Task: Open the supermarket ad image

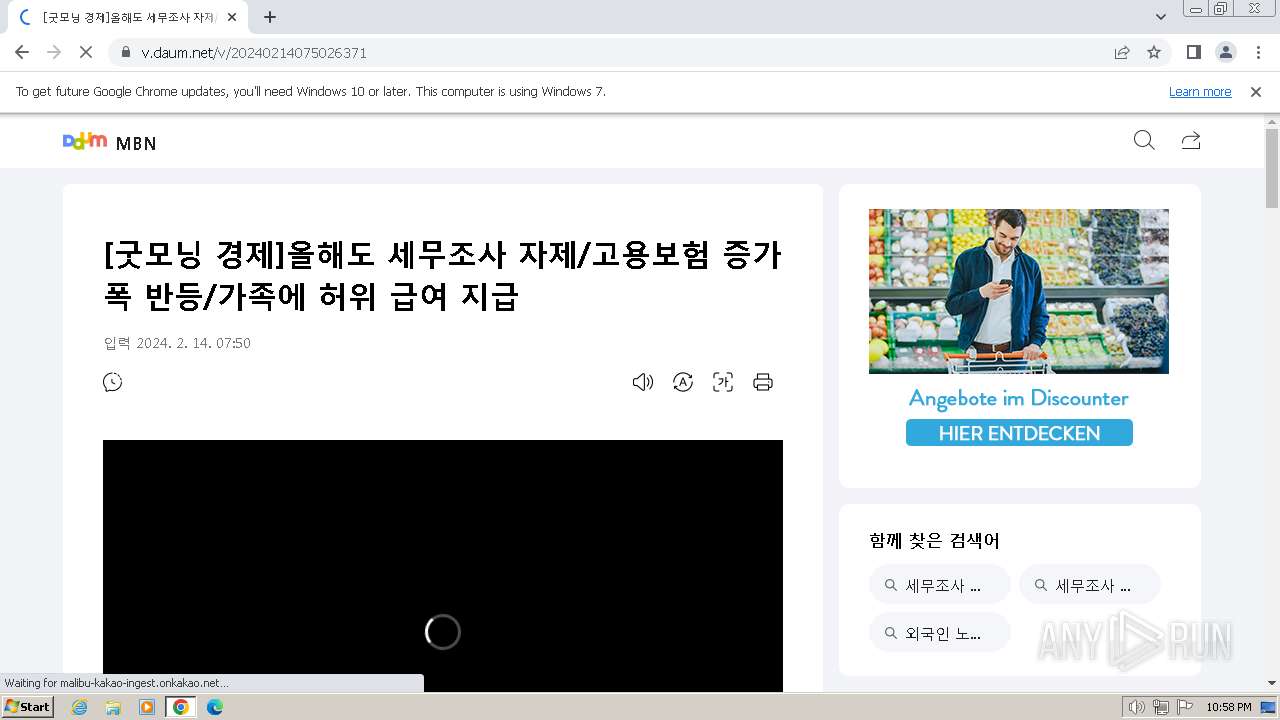Action: coord(1019,291)
